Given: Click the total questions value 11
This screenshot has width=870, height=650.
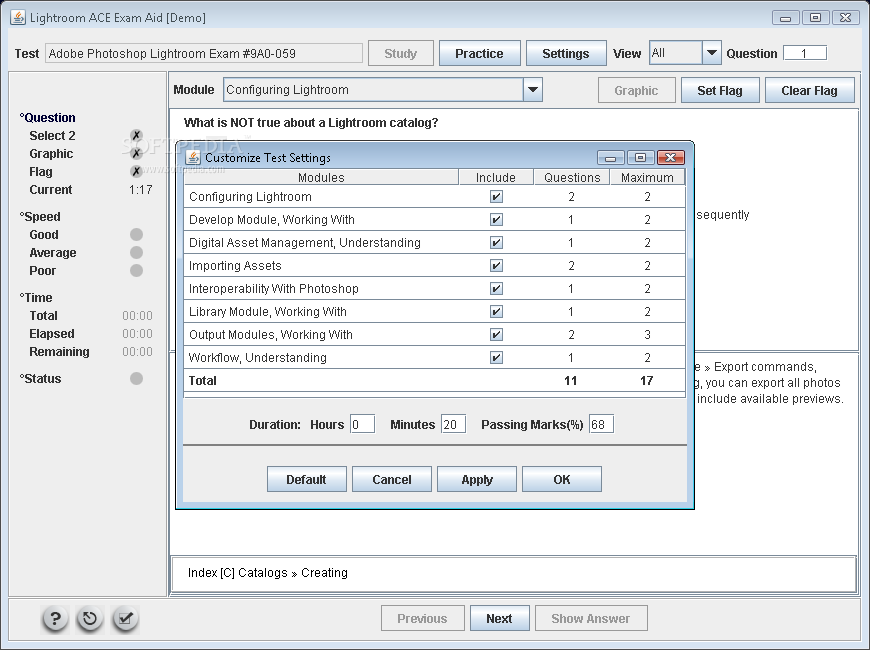Looking at the screenshot, I should click(x=570, y=381).
